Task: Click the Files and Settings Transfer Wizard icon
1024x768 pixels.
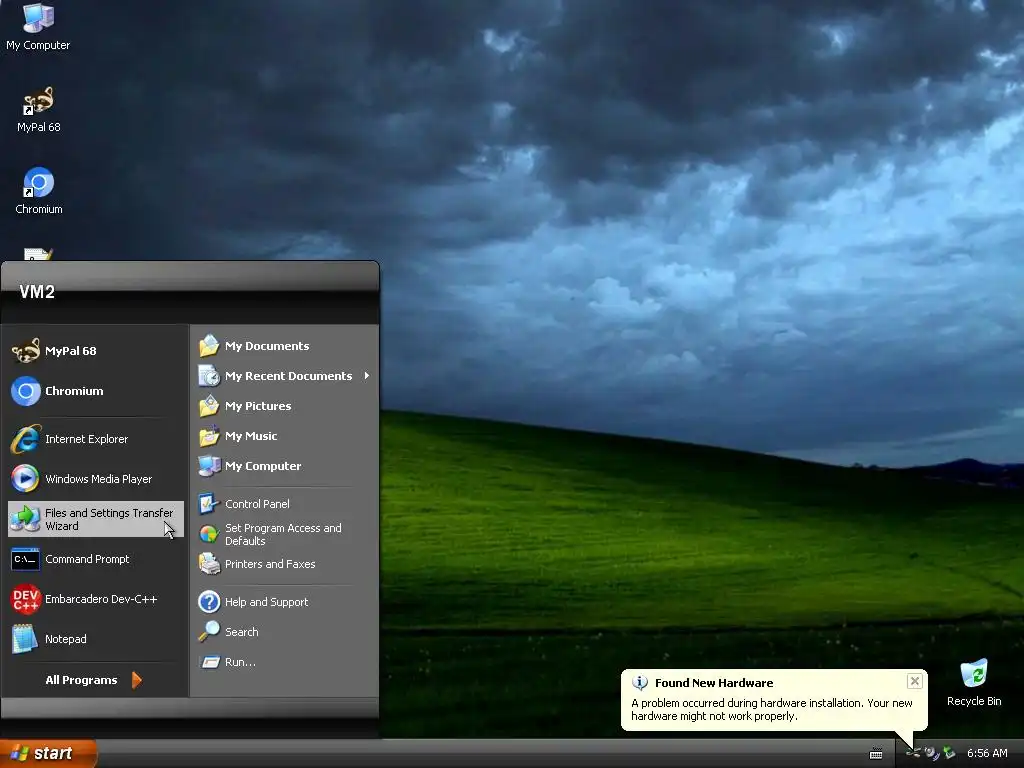Action: (25, 519)
